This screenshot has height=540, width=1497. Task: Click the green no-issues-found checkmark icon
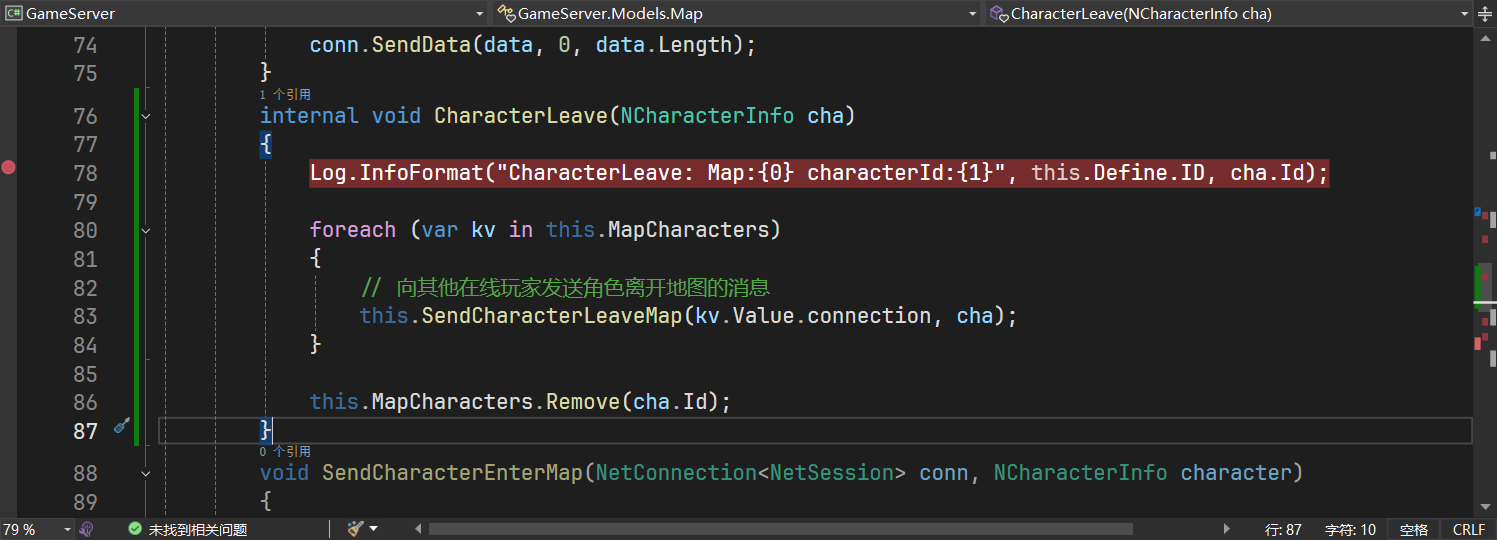coord(135,530)
